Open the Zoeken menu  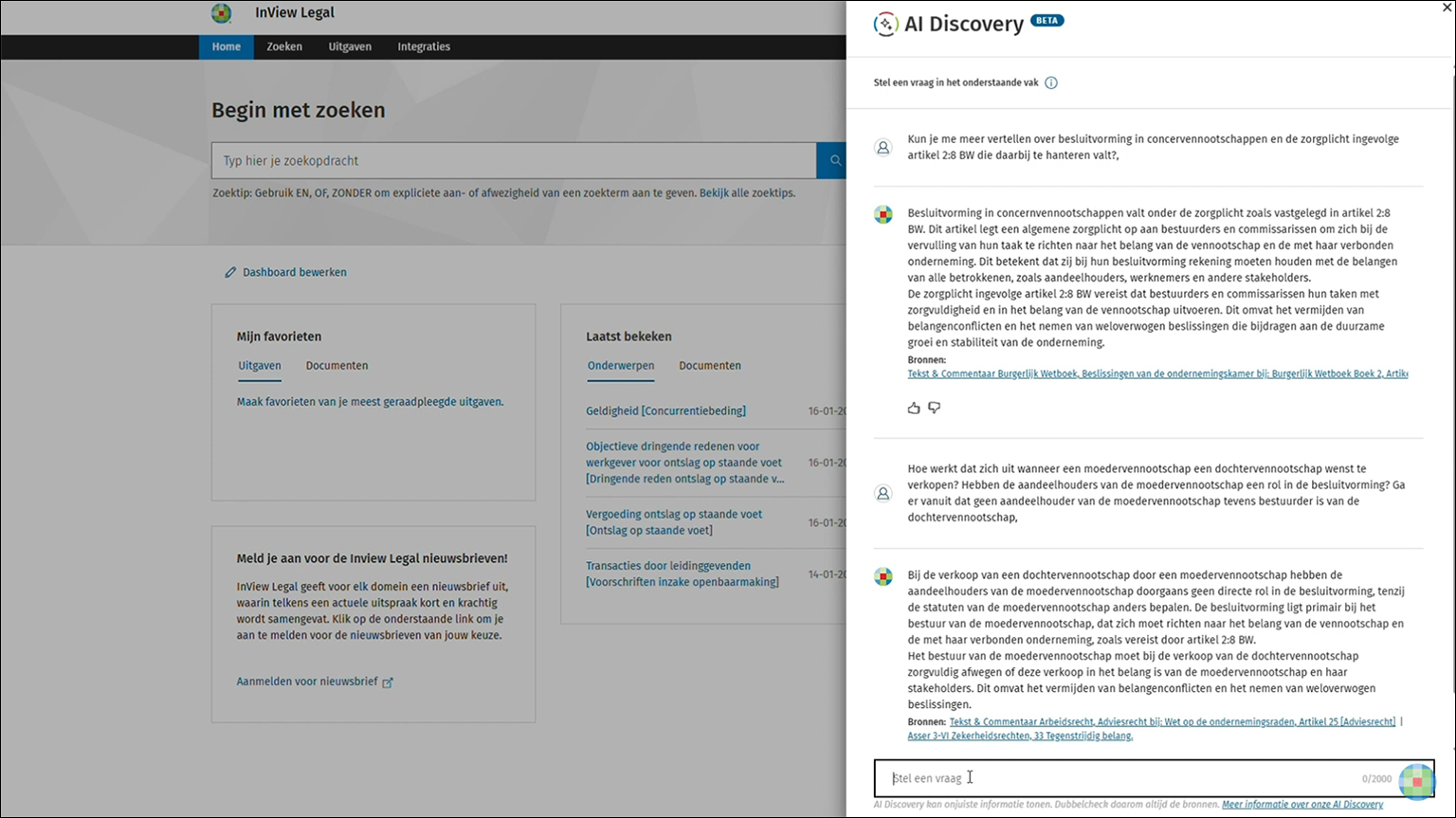(x=284, y=46)
